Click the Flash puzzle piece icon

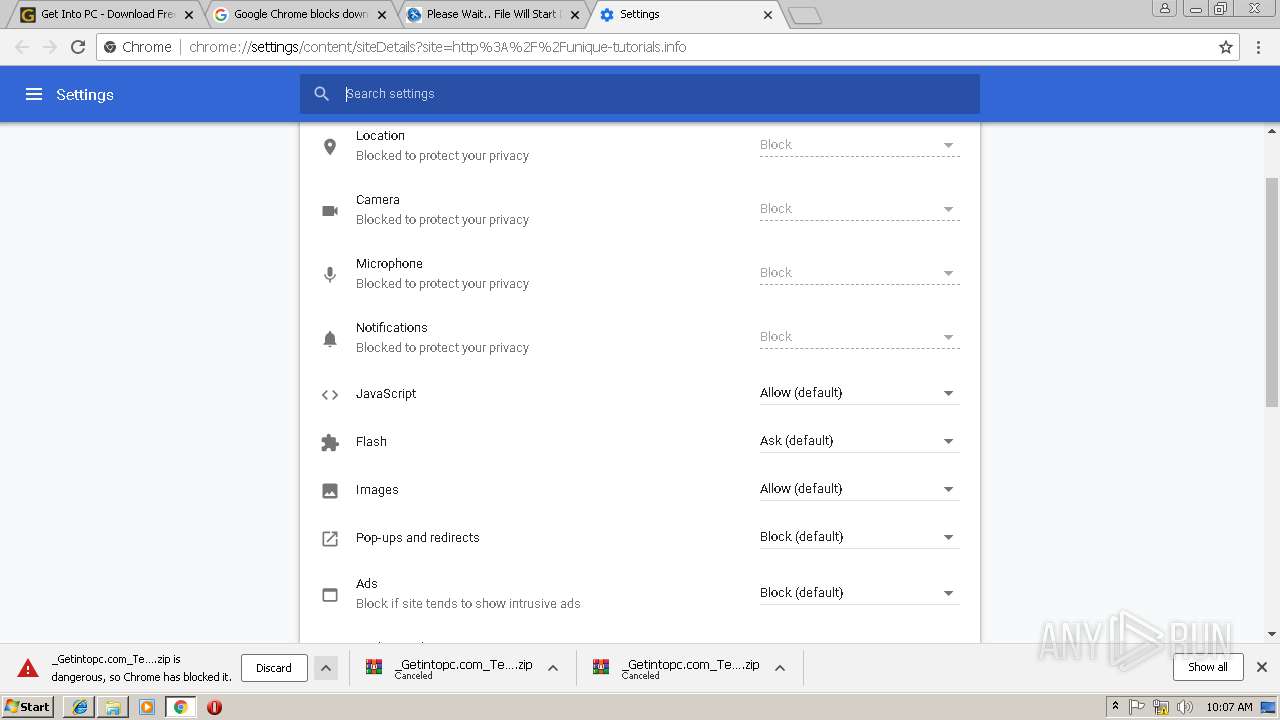pos(330,442)
